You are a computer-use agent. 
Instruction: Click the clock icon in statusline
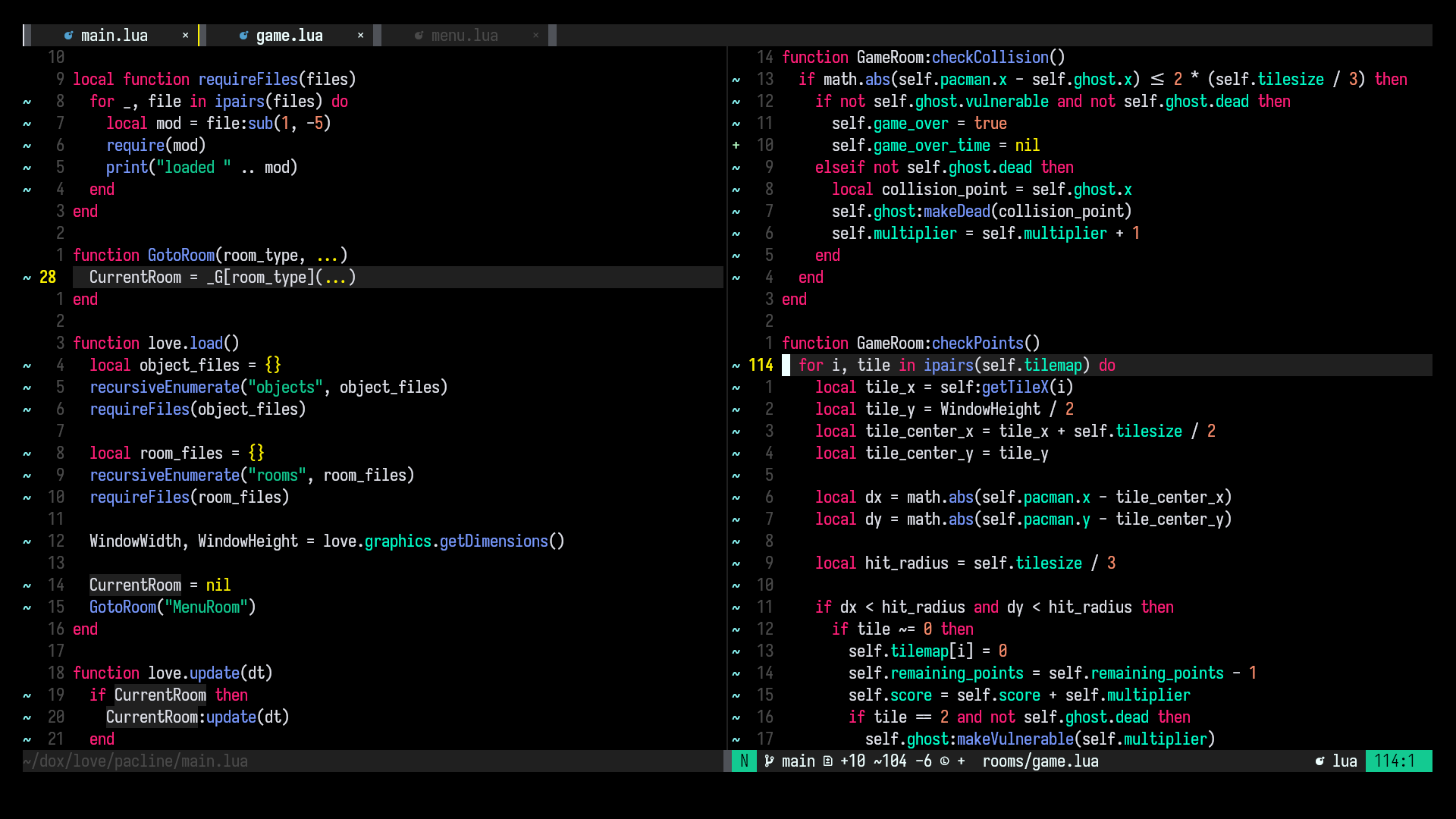[x=945, y=761]
